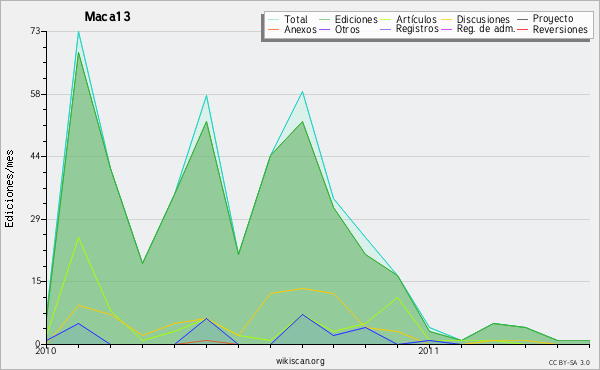Click the y-axis value 29
This screenshot has height=370, width=600.
[x=36, y=219]
